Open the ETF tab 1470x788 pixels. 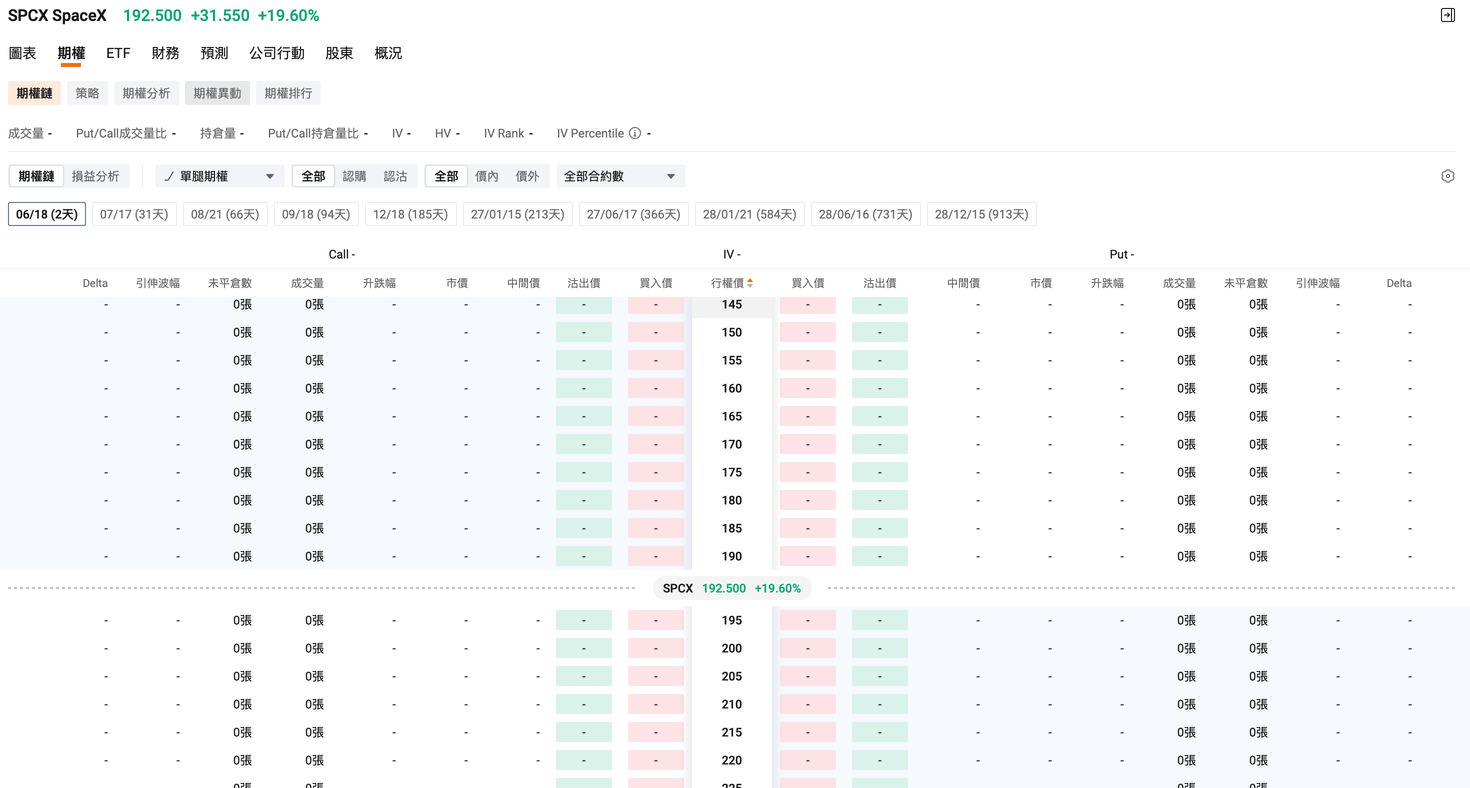click(118, 53)
